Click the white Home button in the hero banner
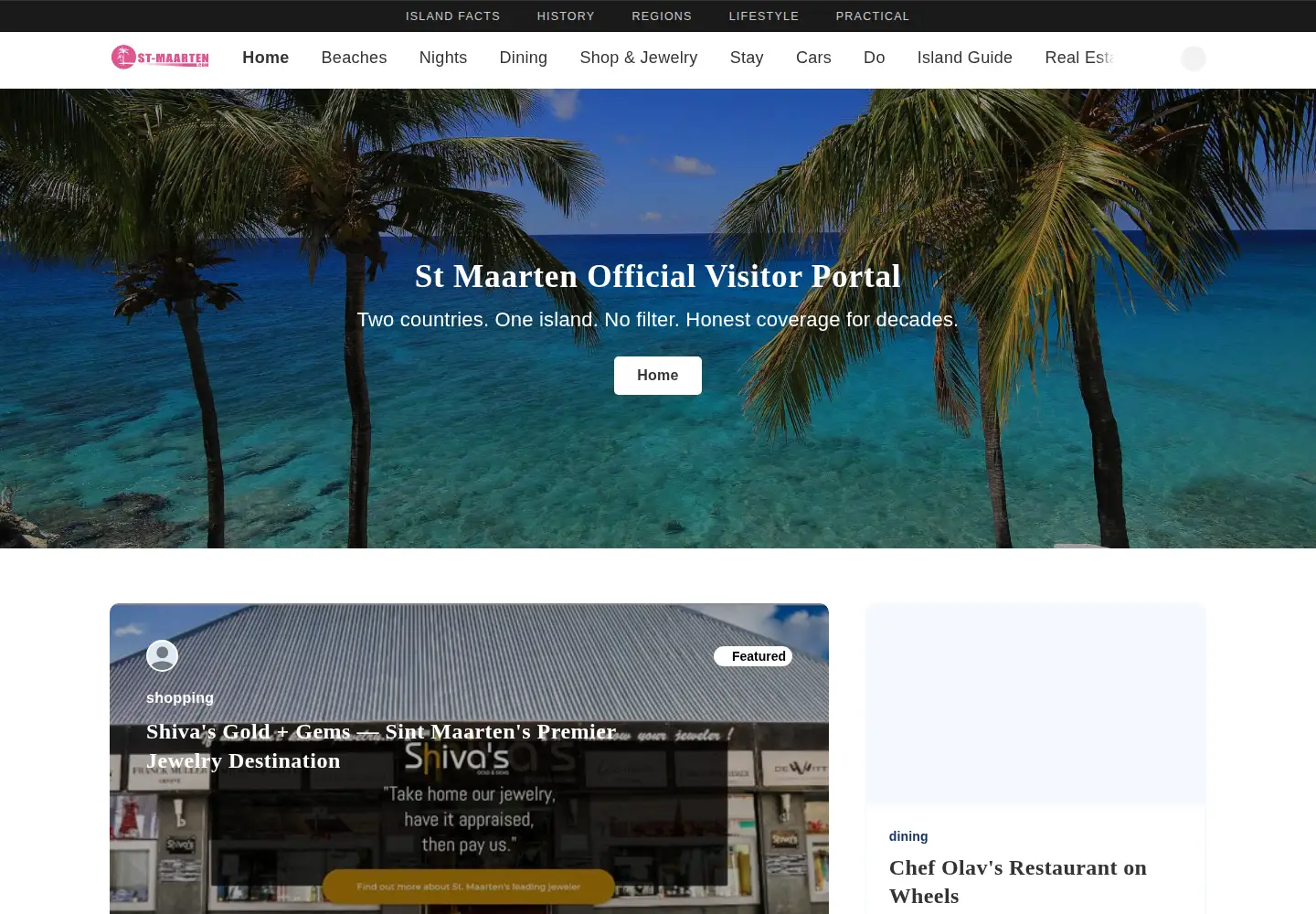Screen dimensions: 1316x914 tap(658, 376)
